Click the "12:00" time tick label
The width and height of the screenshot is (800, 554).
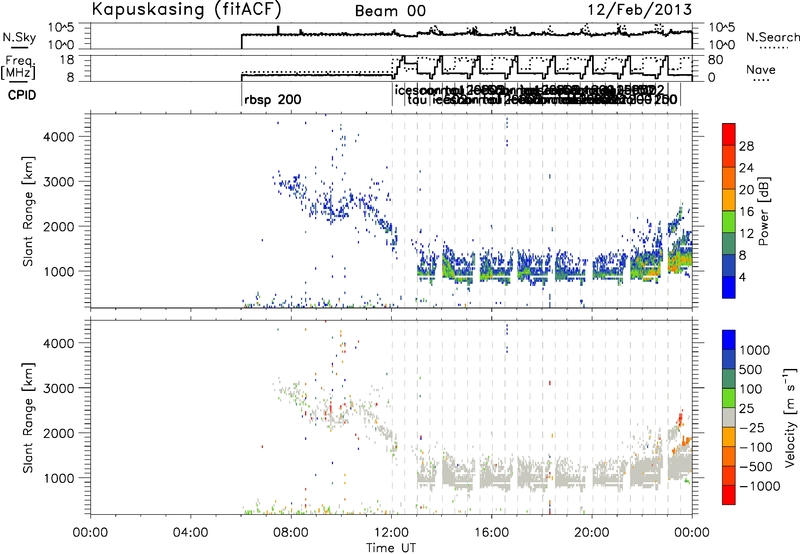391,533
